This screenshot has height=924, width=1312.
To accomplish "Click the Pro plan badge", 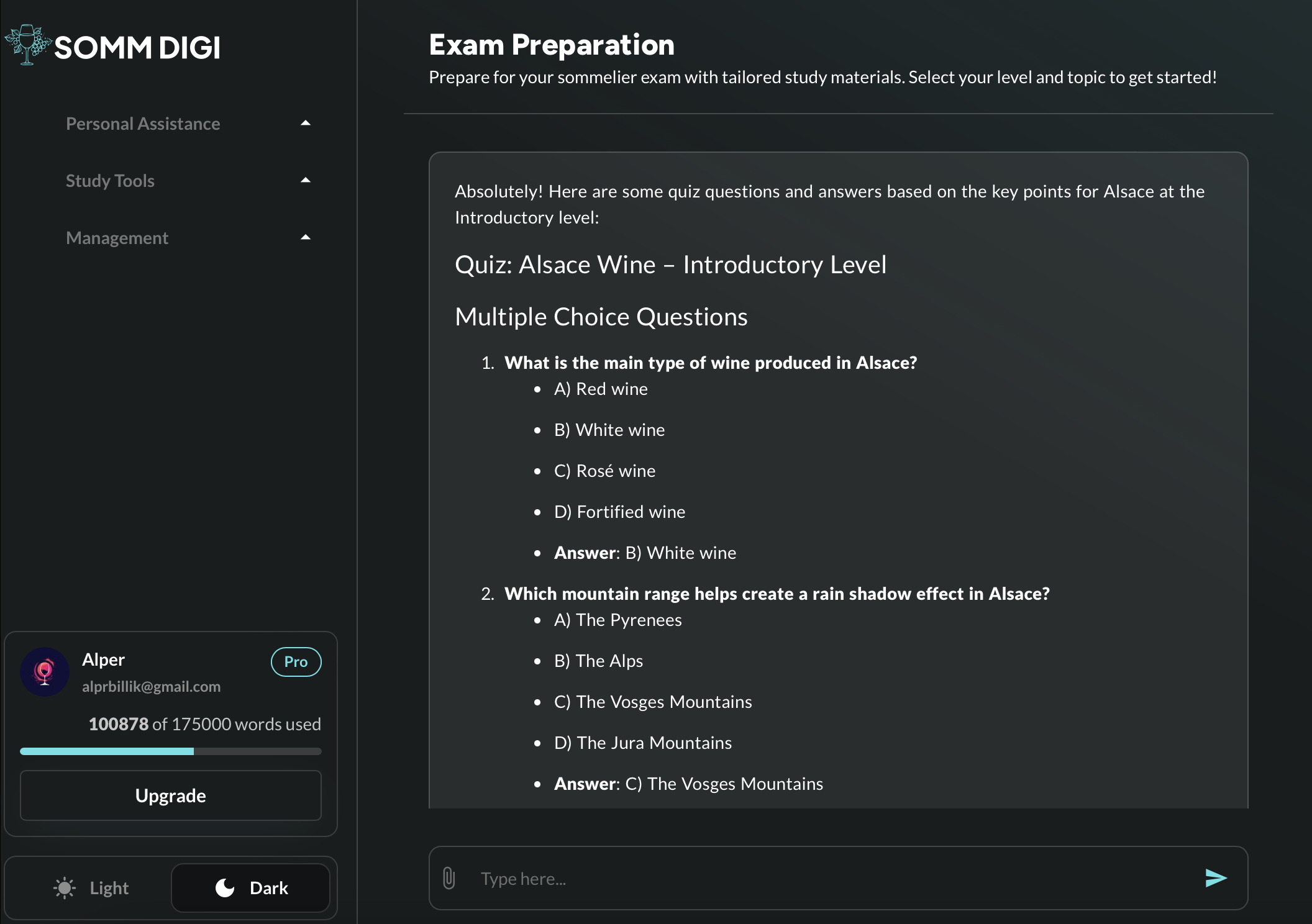I will 296,662.
